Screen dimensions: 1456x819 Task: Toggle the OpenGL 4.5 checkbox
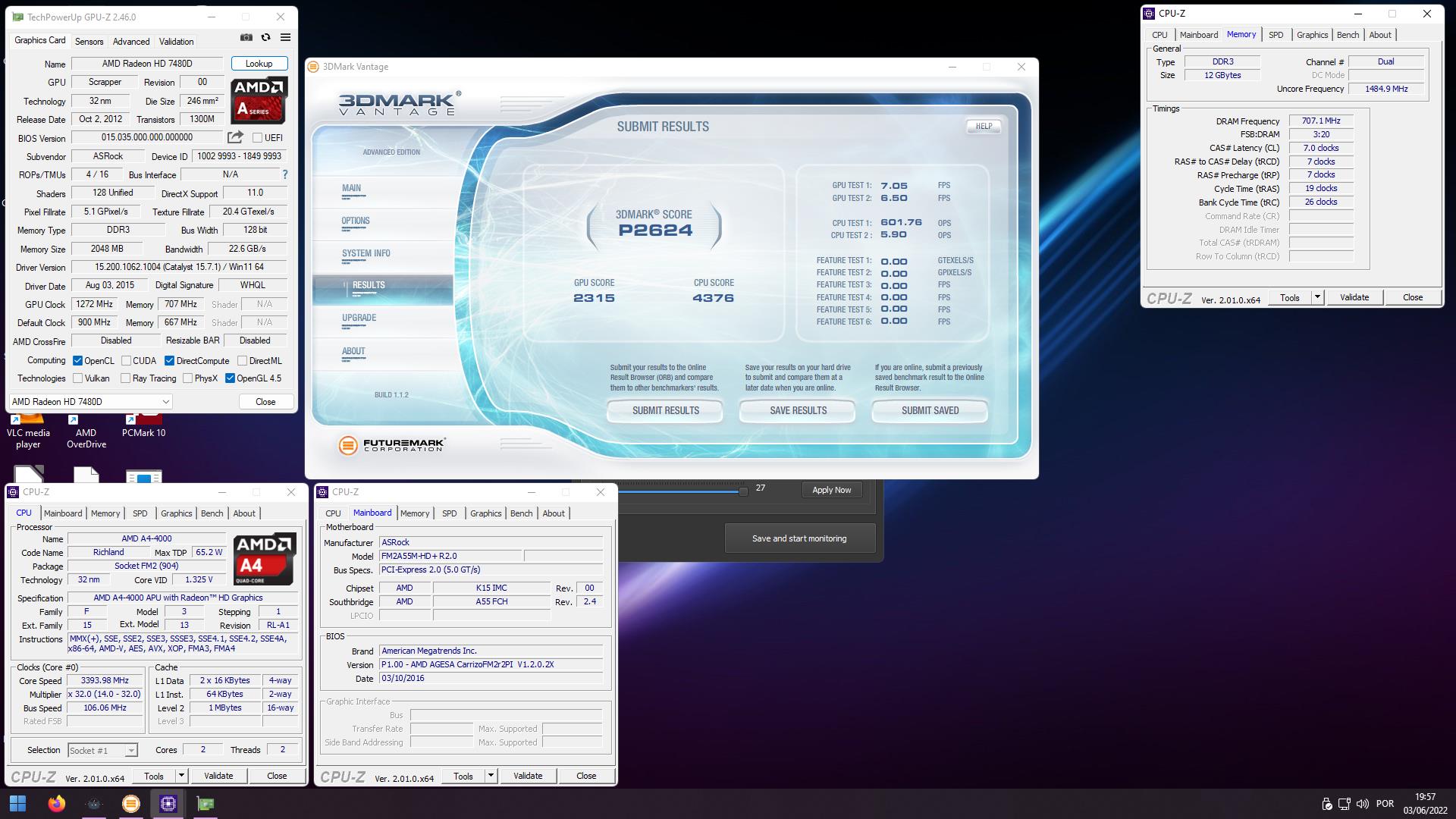click(230, 378)
